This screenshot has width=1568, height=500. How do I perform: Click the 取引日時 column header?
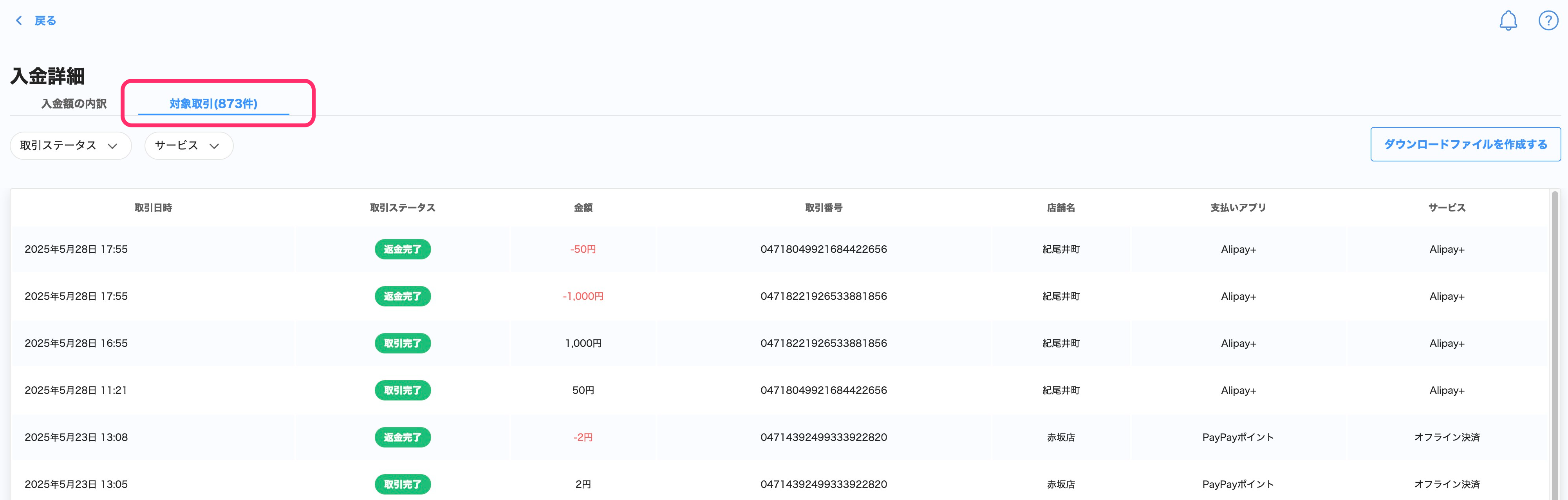coord(153,208)
